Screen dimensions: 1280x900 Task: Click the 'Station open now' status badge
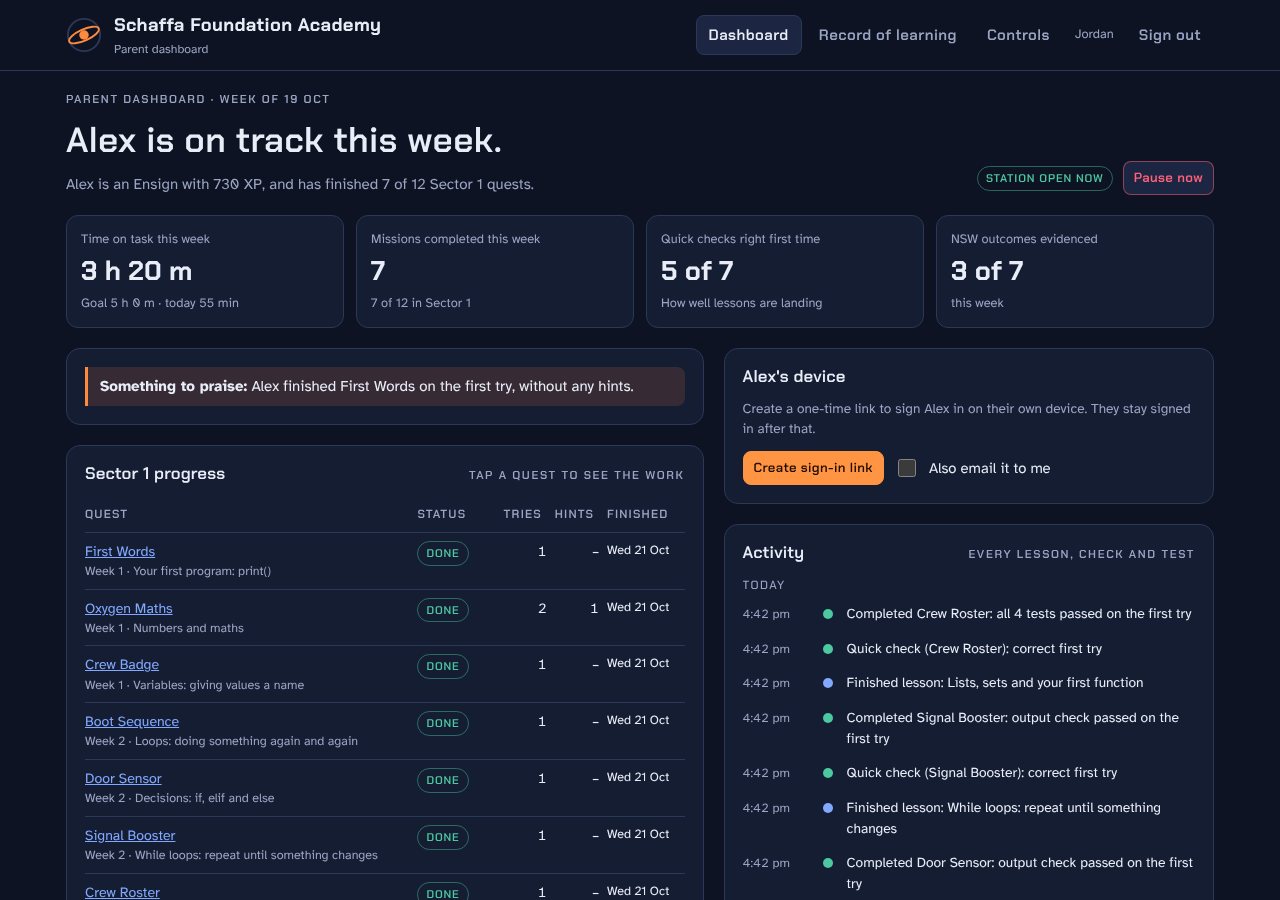click(1044, 178)
